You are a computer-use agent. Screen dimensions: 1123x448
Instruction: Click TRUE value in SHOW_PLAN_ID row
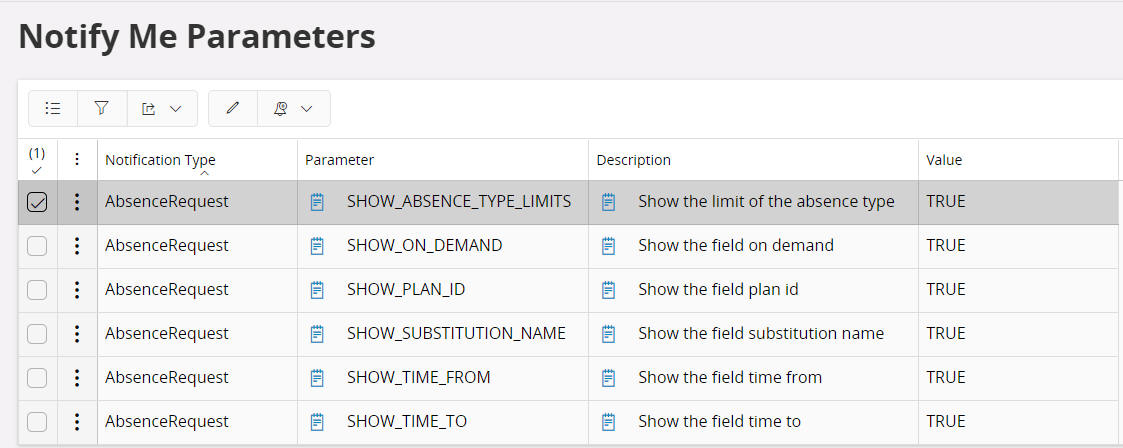coord(946,289)
